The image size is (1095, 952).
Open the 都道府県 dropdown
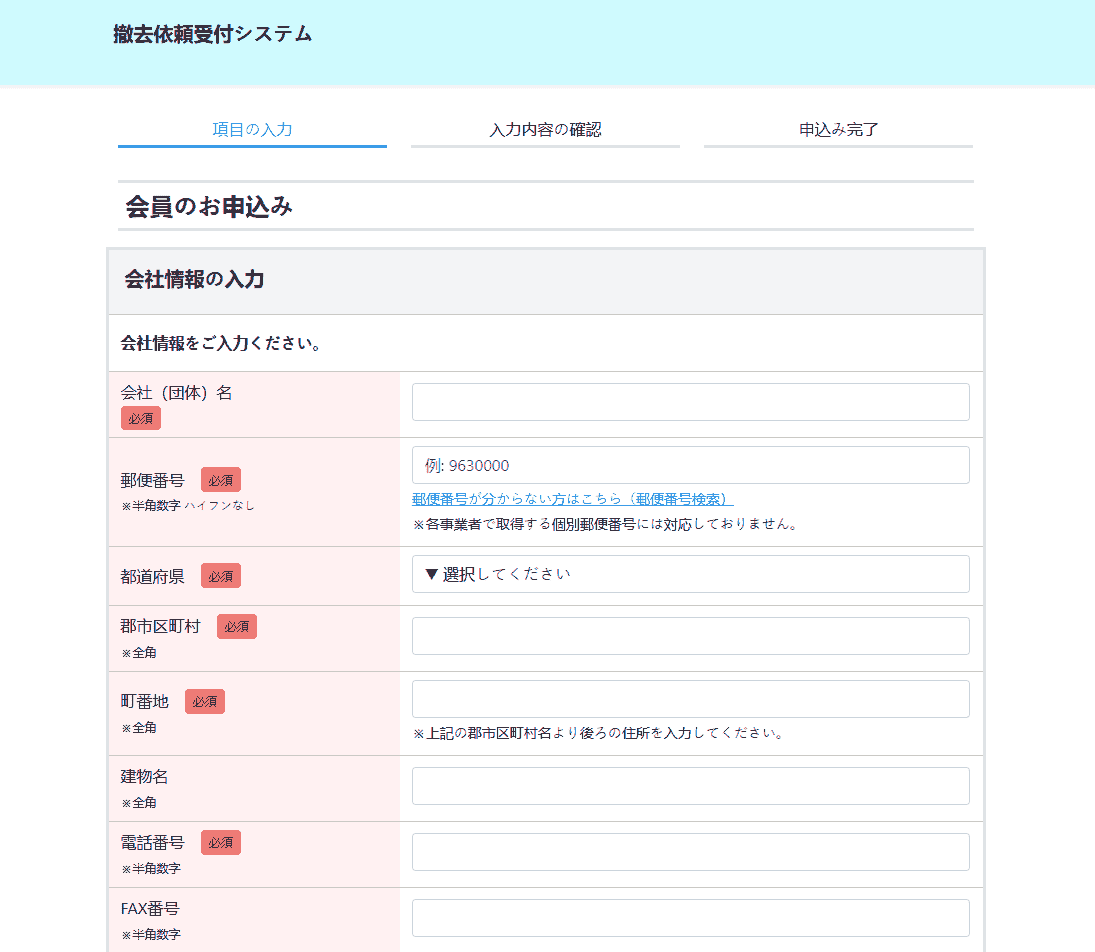click(x=690, y=574)
